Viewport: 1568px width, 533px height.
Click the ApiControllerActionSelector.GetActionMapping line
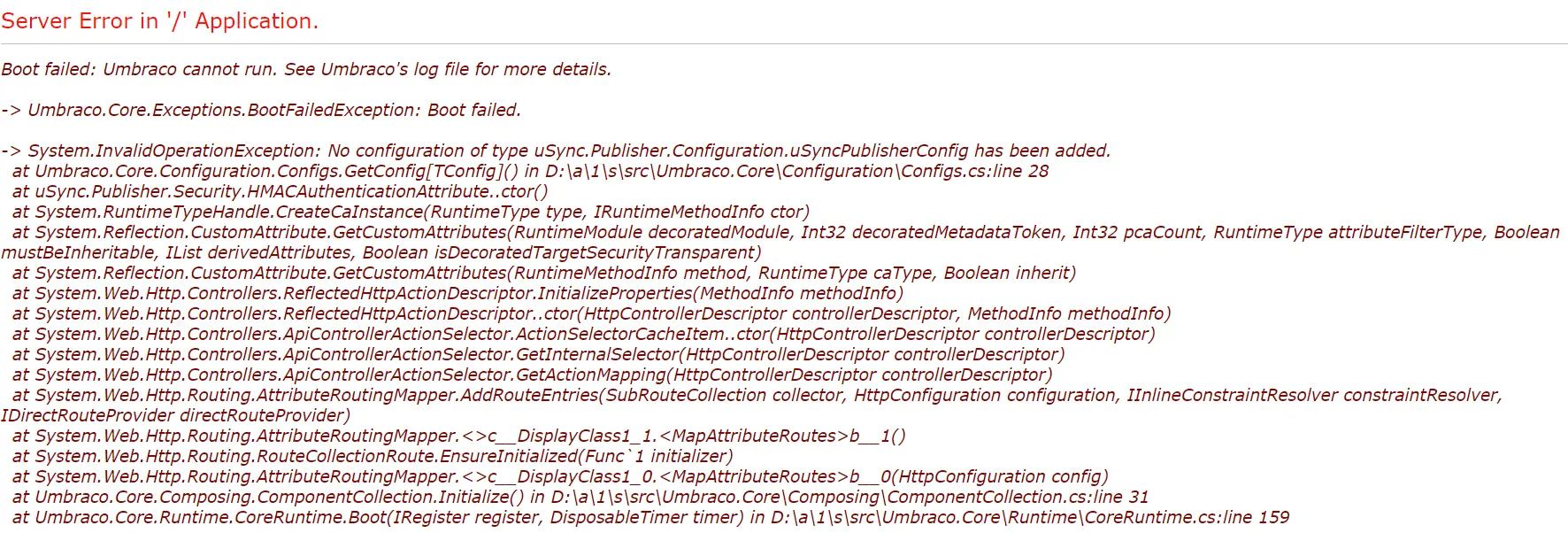coord(532,375)
